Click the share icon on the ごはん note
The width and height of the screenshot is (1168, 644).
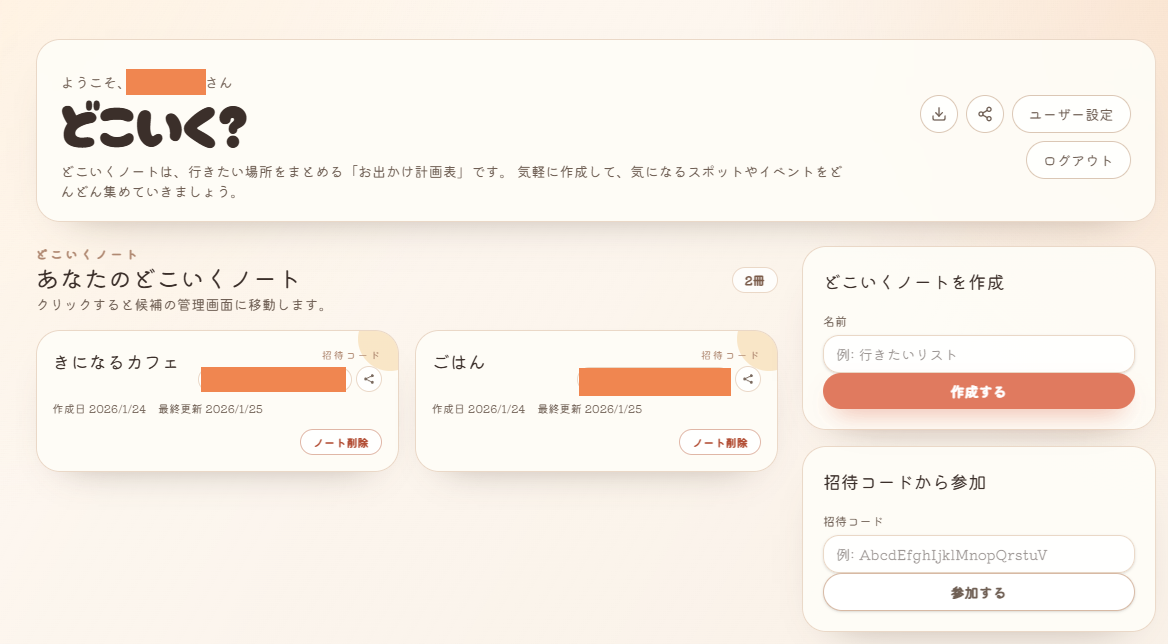(x=747, y=379)
